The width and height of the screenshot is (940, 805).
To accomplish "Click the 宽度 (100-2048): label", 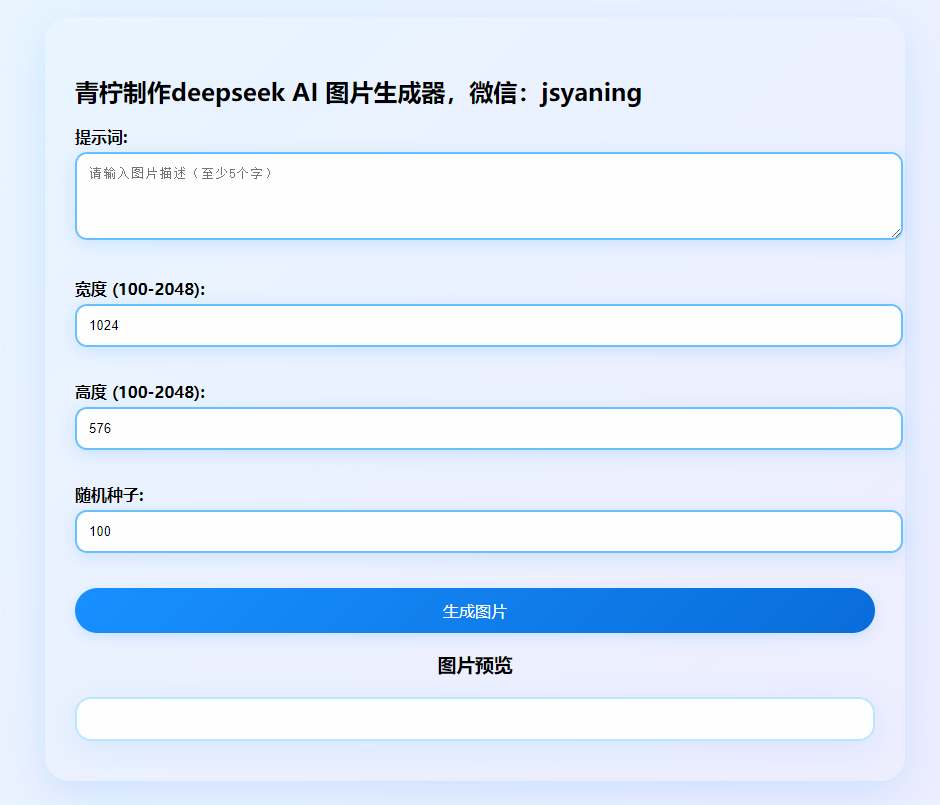I will point(140,290).
